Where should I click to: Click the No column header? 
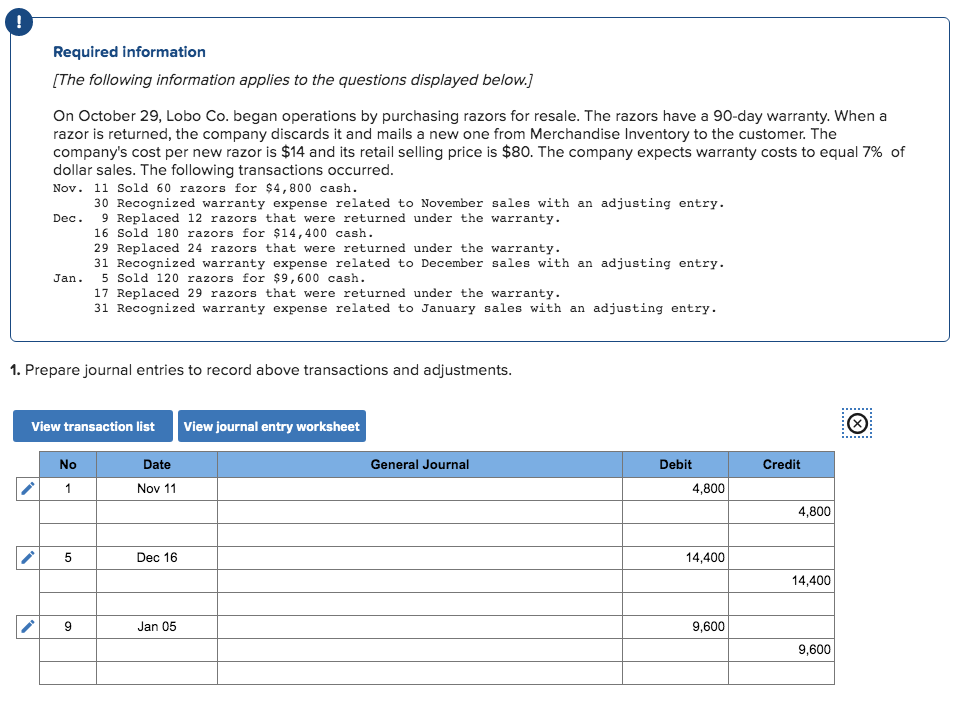67,464
